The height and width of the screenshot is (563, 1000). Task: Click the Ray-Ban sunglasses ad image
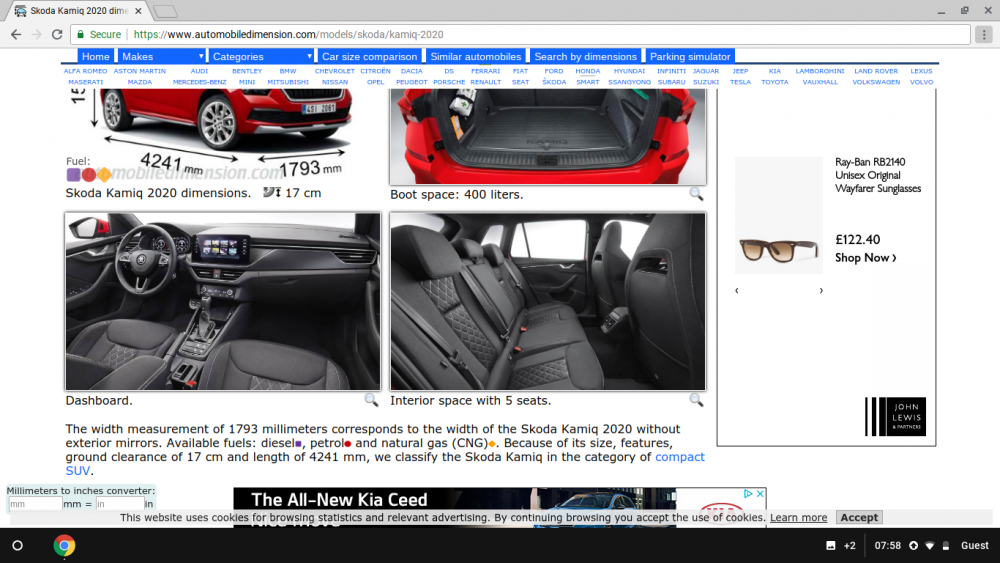pyautogui.click(x=779, y=216)
